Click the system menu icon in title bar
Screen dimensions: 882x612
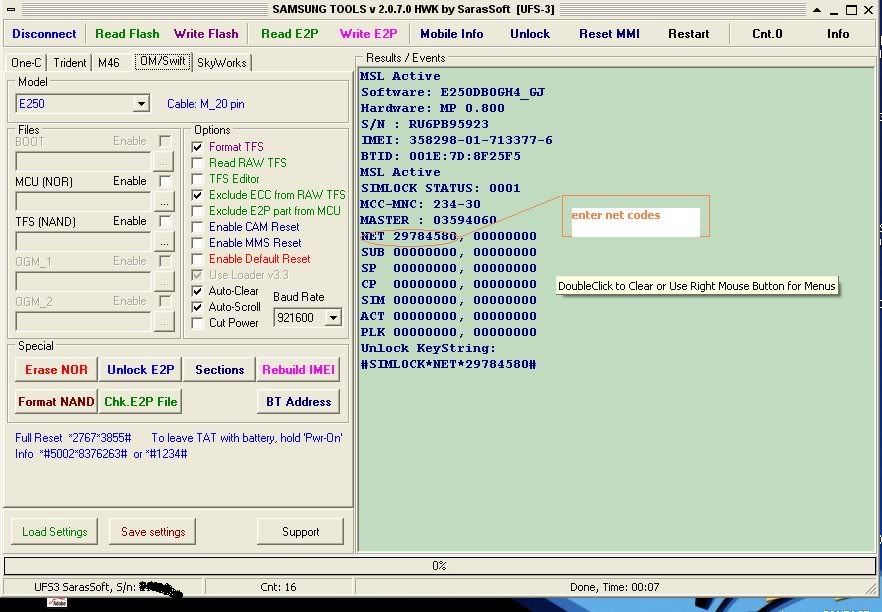pyautogui.click(x=10, y=10)
